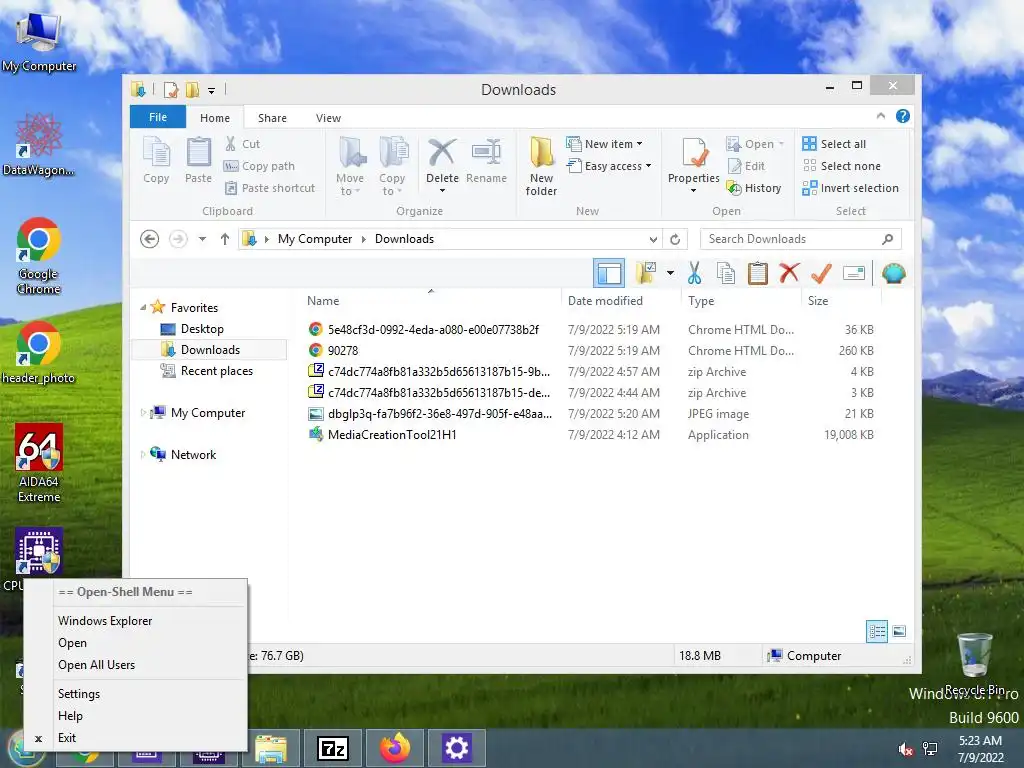Click the Back navigation arrow
This screenshot has width=1024, height=768.
coord(150,239)
